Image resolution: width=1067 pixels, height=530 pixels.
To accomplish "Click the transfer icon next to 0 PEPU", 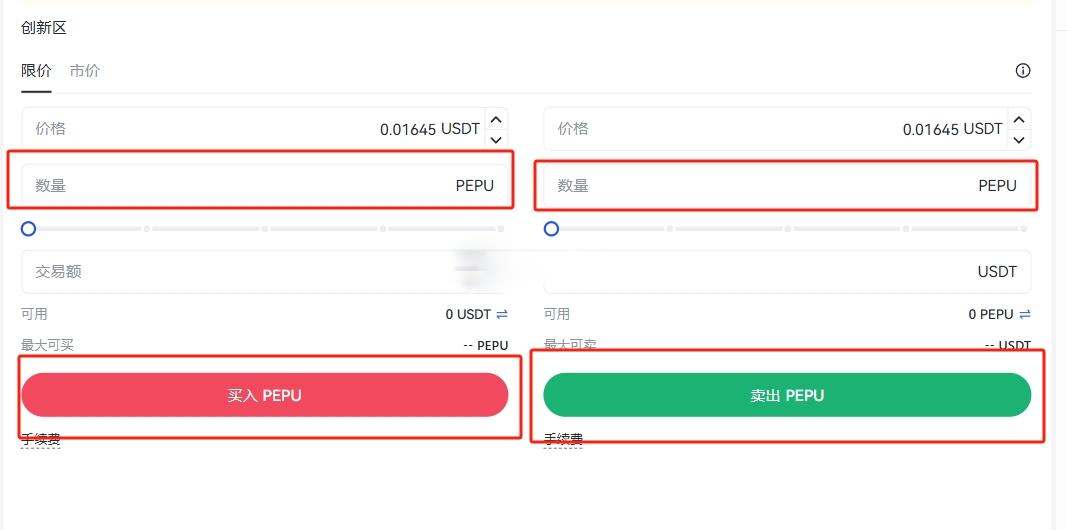I will tap(1025, 314).
